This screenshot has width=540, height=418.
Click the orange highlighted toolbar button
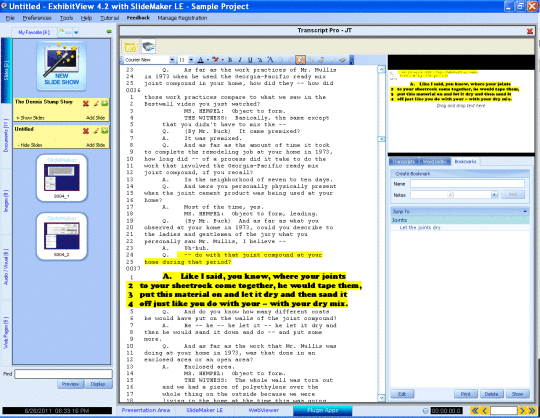300,60
